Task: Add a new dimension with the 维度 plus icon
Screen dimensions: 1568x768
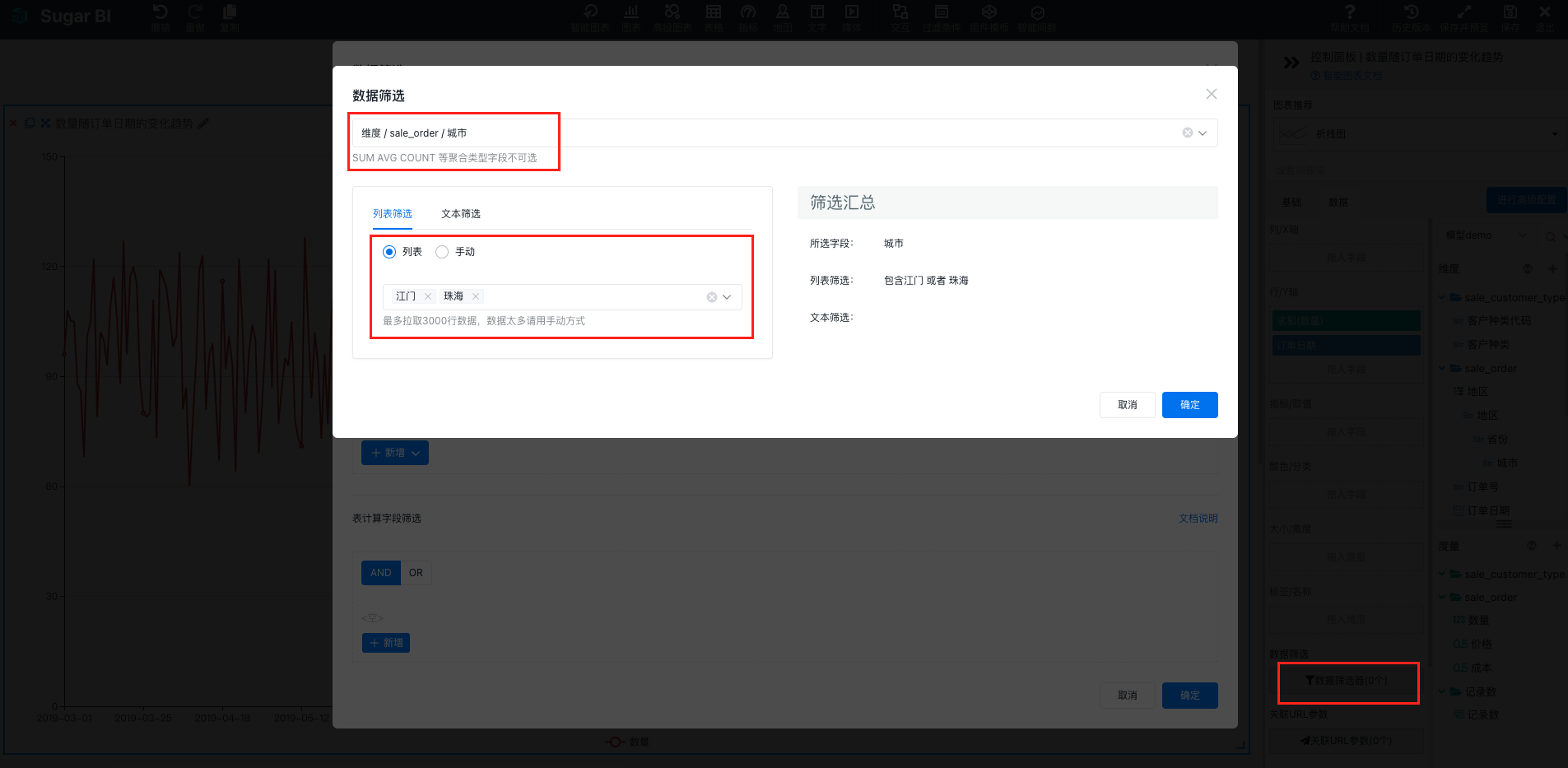Action: 1553,269
